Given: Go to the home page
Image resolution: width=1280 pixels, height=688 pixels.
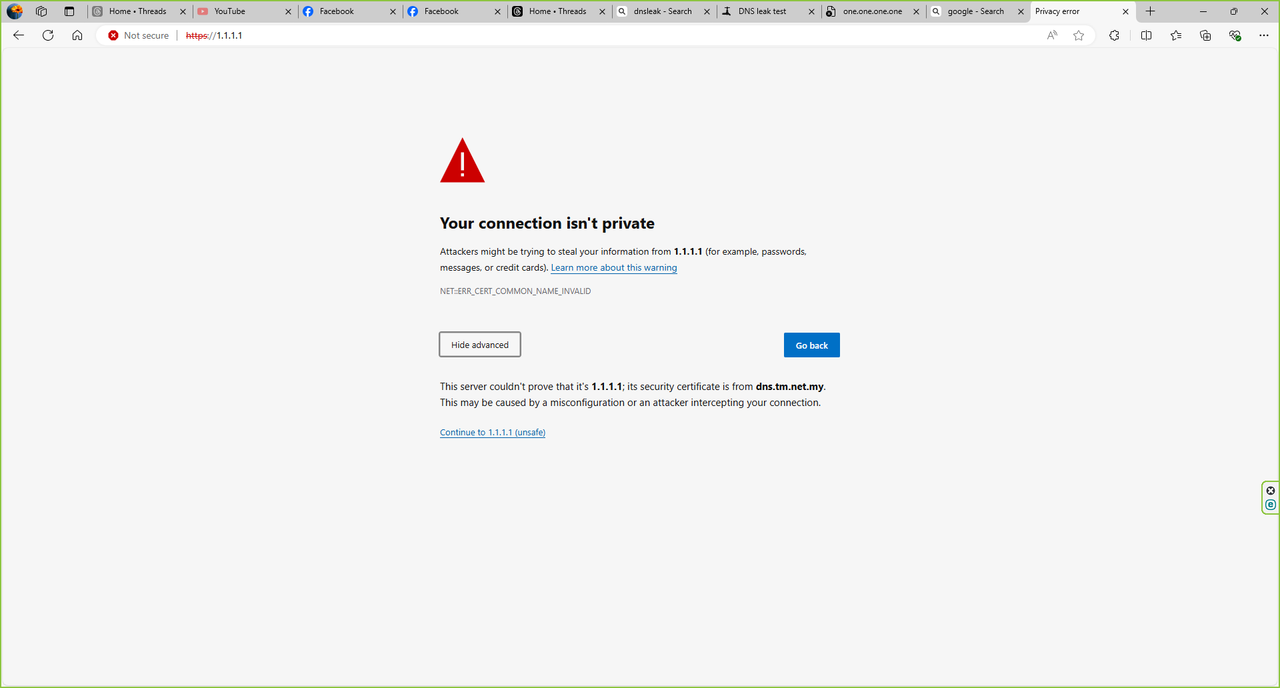Looking at the screenshot, I should (x=77, y=35).
